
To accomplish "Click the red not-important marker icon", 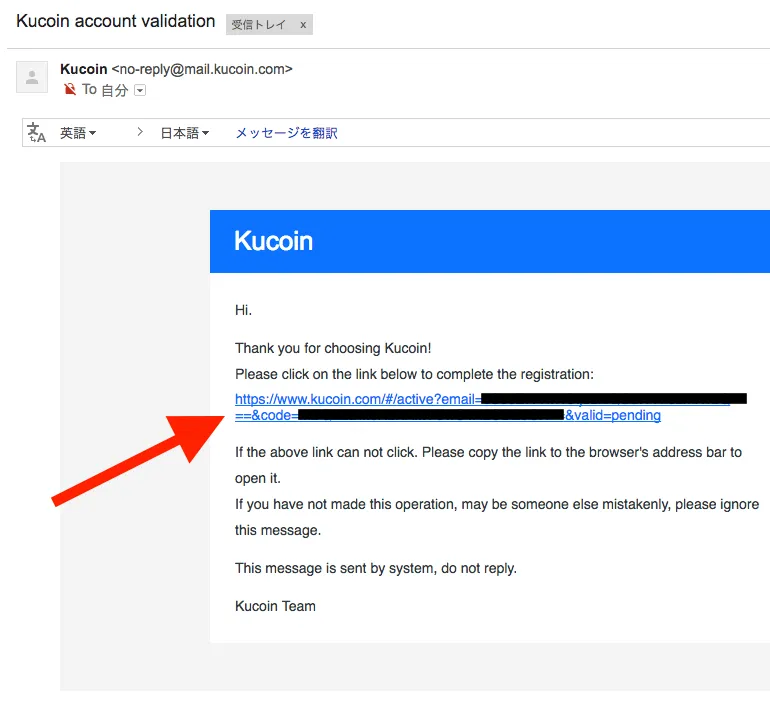I will 70,89.
